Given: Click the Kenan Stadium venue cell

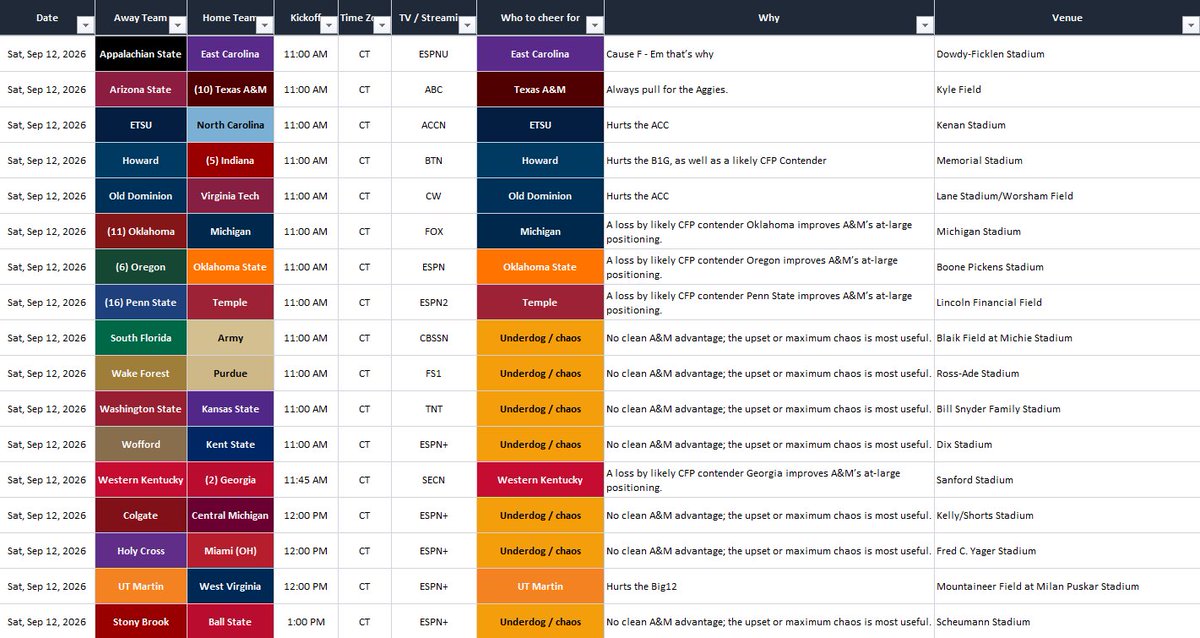Looking at the screenshot, I should [x=1067, y=125].
